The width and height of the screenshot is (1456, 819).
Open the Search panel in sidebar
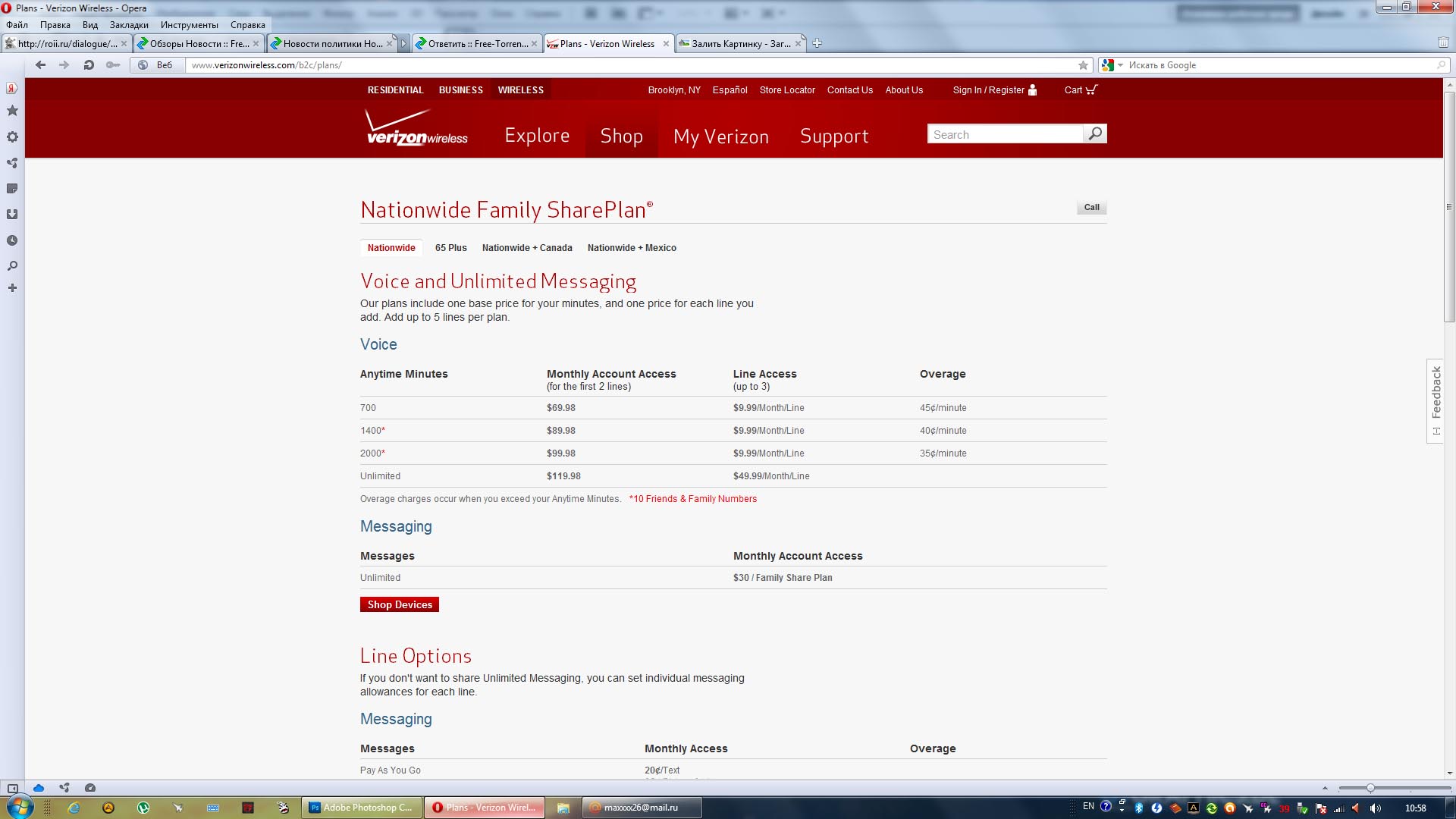(12, 266)
